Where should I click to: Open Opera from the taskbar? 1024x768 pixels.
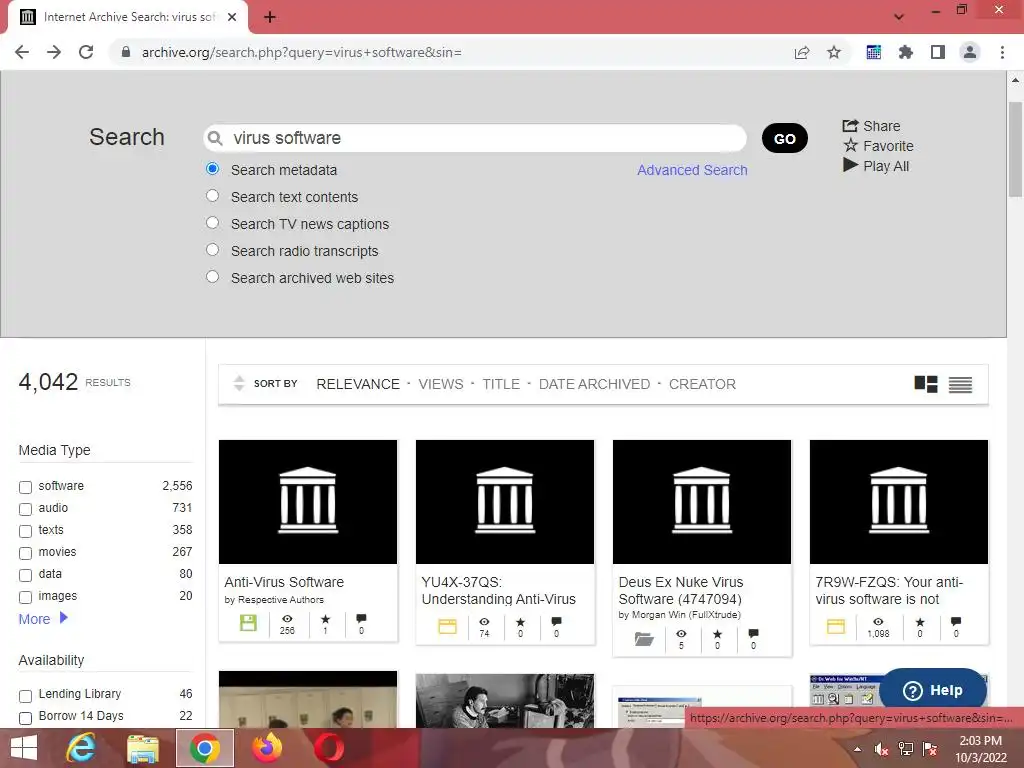click(328, 748)
